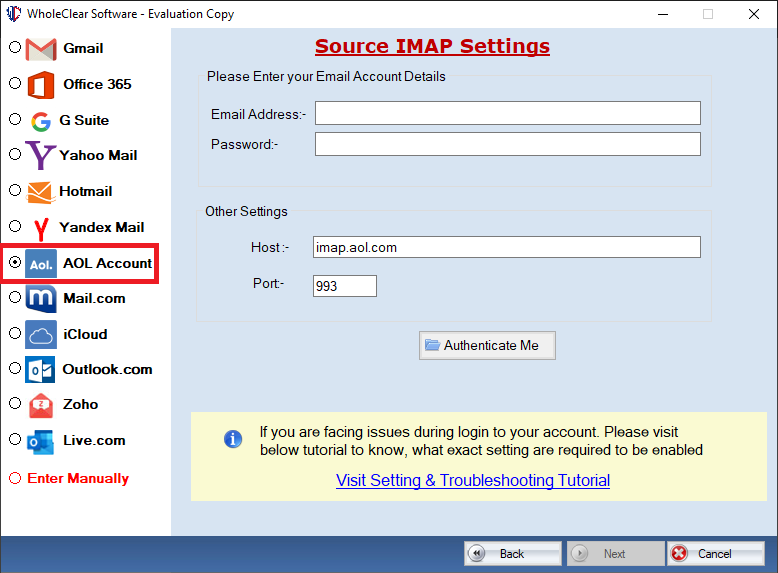
Task: Choose the Live.com radio button
Action: [15, 439]
